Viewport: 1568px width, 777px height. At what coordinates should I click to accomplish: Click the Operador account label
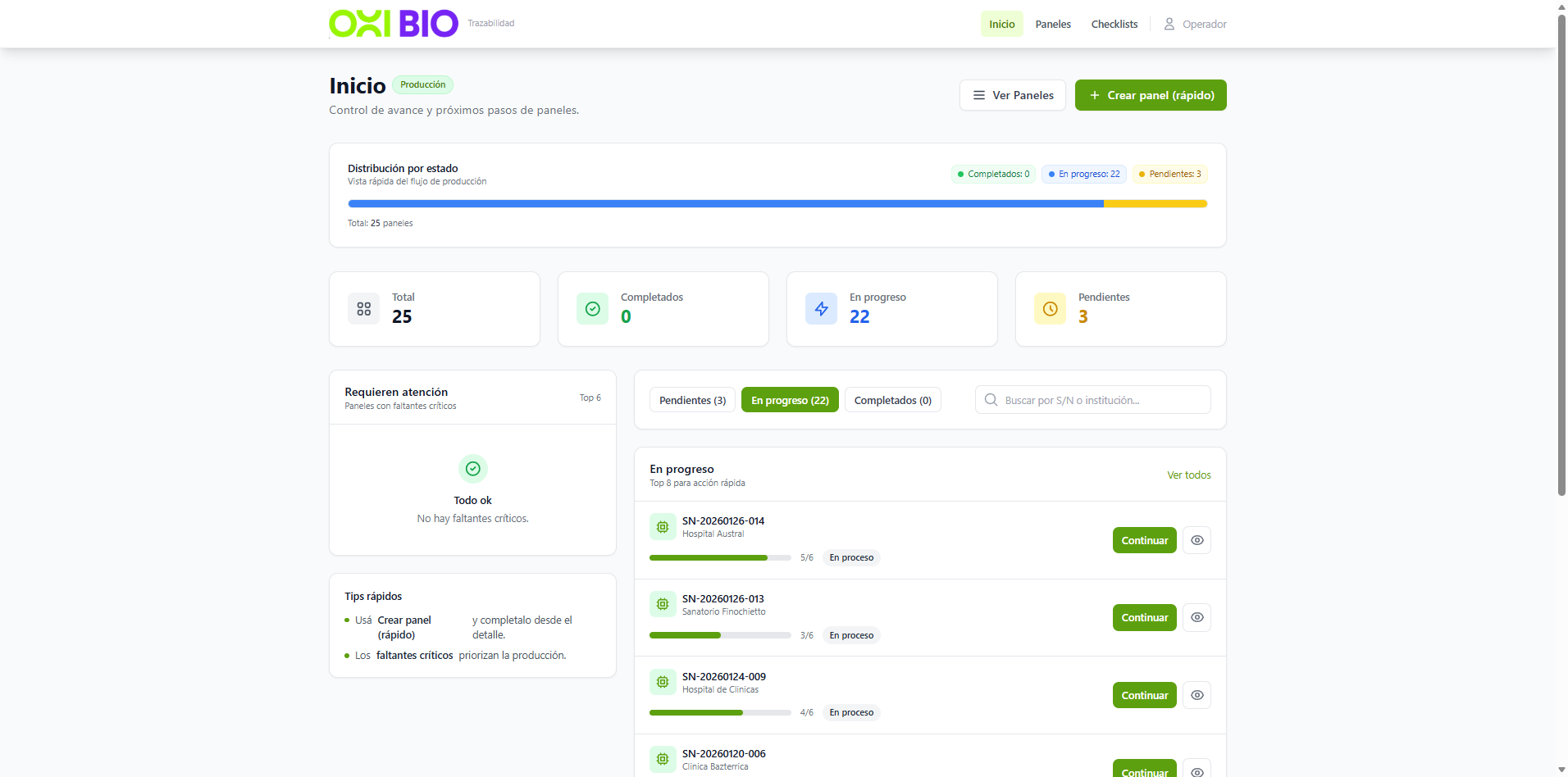click(1205, 24)
